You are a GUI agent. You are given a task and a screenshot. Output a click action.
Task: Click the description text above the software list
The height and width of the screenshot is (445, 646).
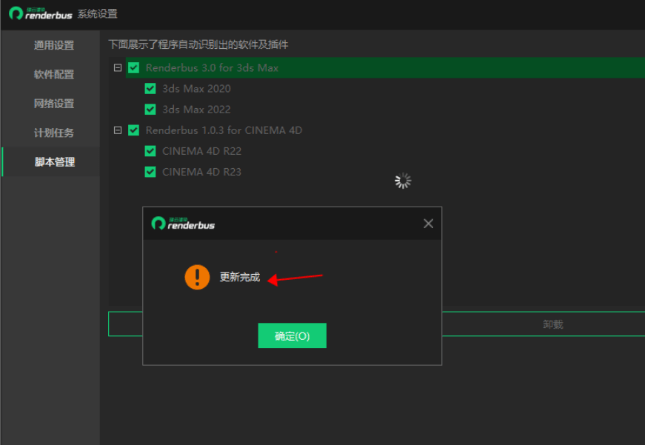[198, 44]
